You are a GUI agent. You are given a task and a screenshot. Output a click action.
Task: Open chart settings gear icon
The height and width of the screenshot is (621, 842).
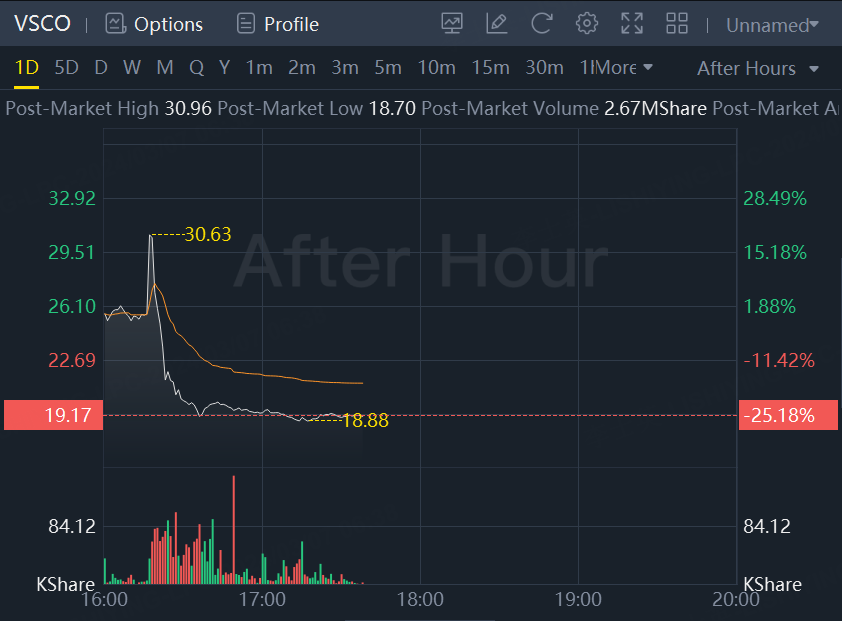click(587, 23)
